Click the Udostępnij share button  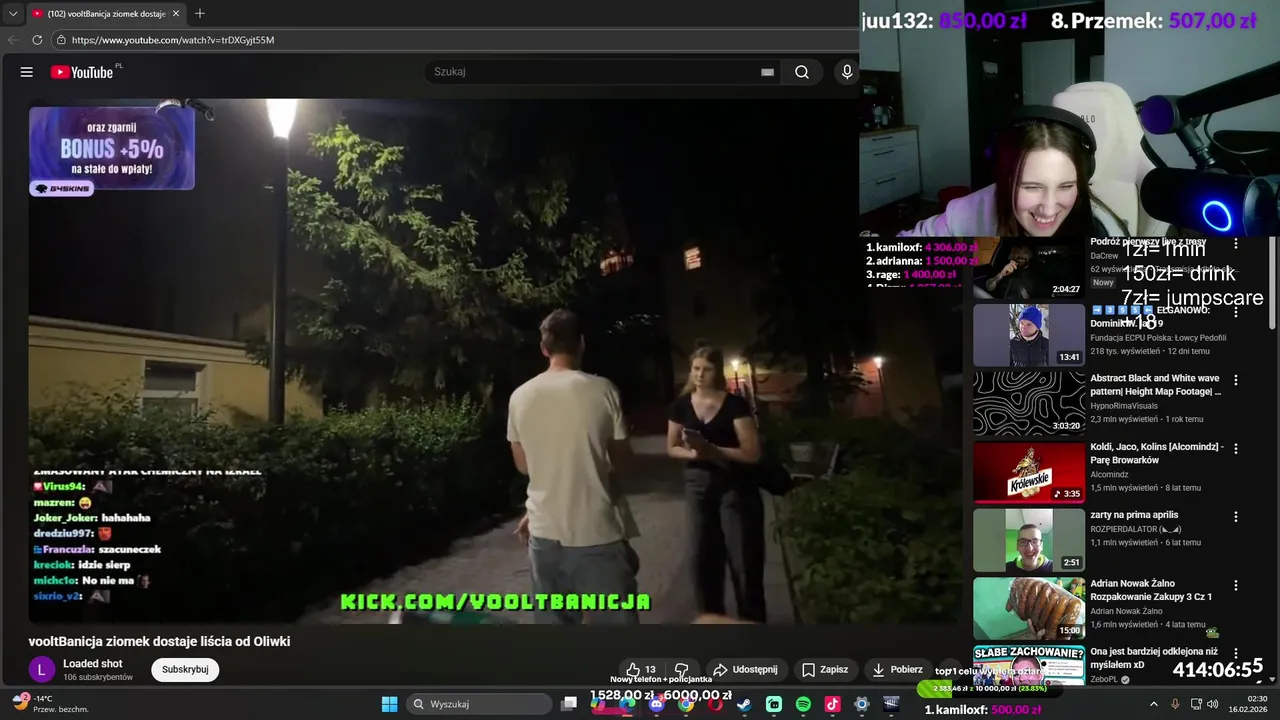tap(745, 670)
